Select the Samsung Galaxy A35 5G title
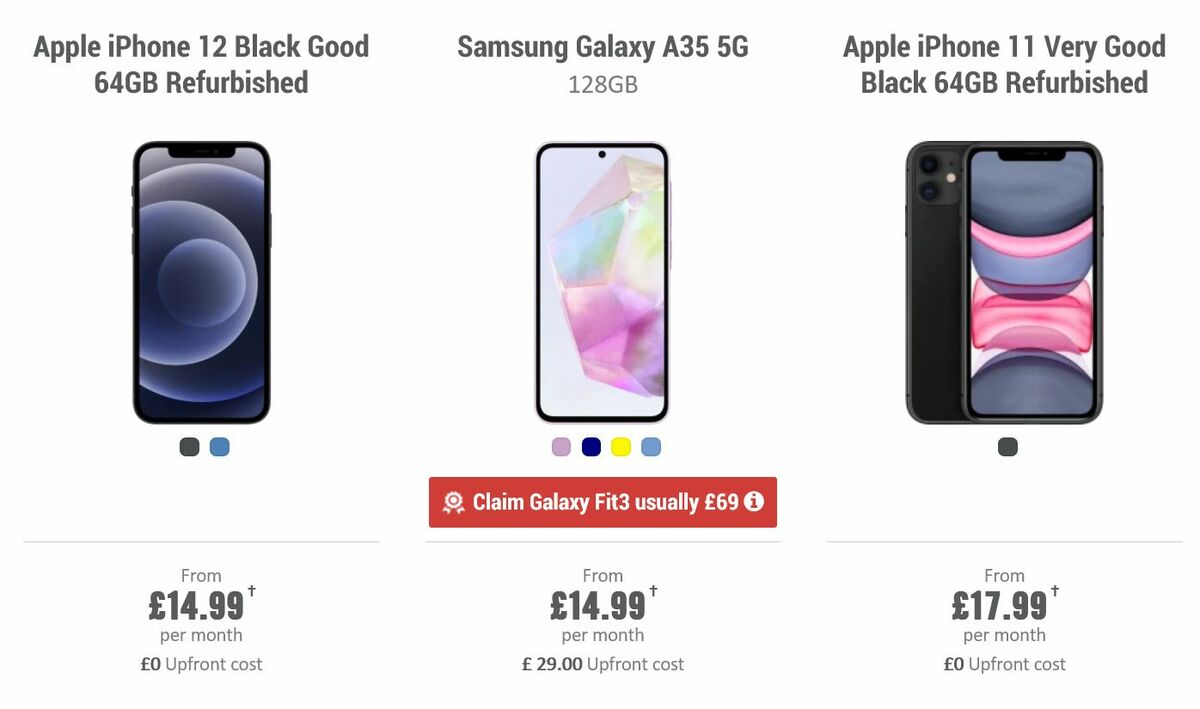This screenshot has width=1200, height=709. click(x=602, y=46)
